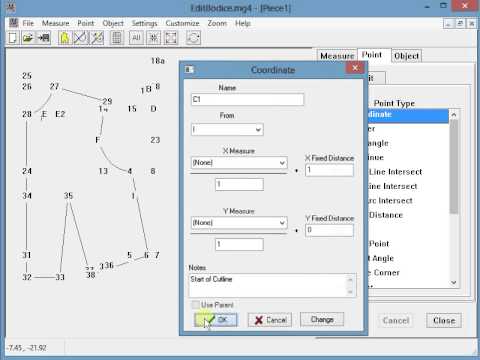Select 'Line Intersect' in Point Type list
480x360 pixels.
point(395,172)
